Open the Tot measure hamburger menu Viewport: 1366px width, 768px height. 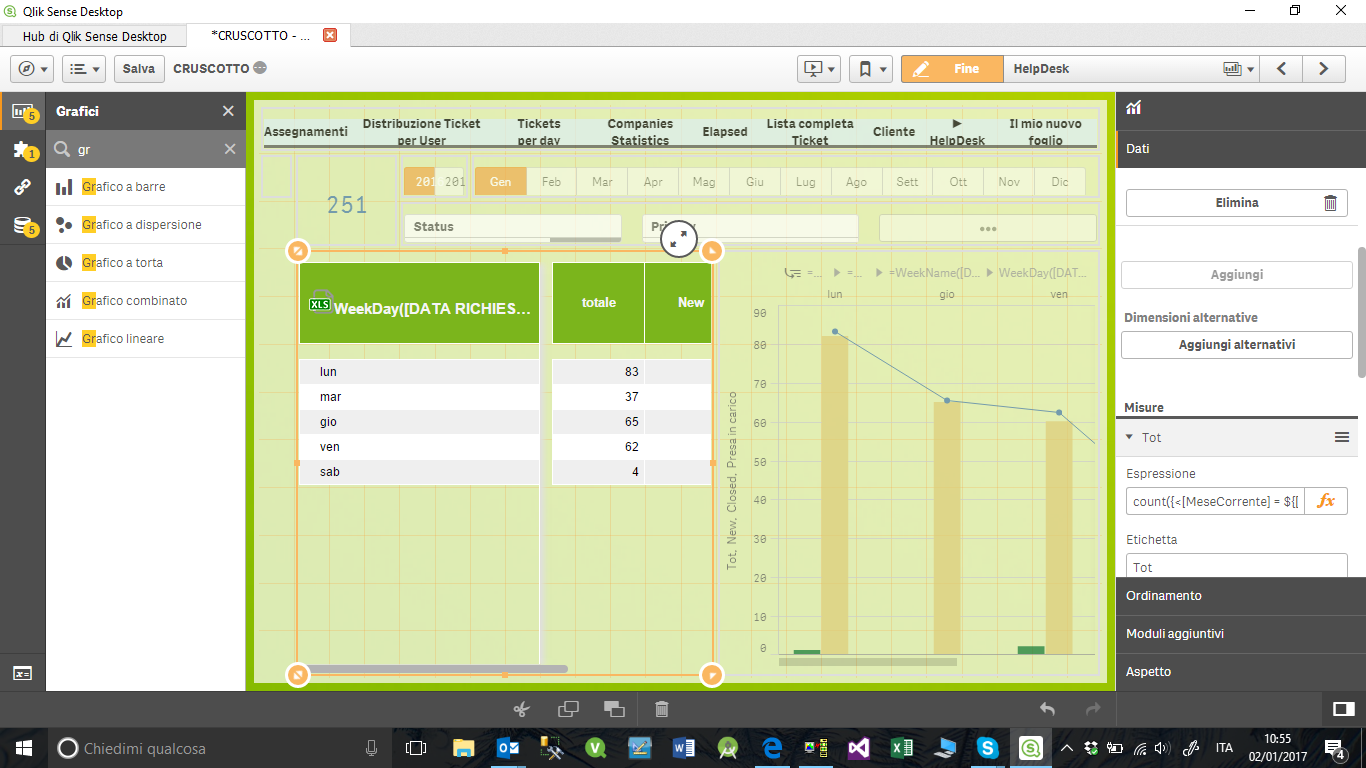[1342, 437]
